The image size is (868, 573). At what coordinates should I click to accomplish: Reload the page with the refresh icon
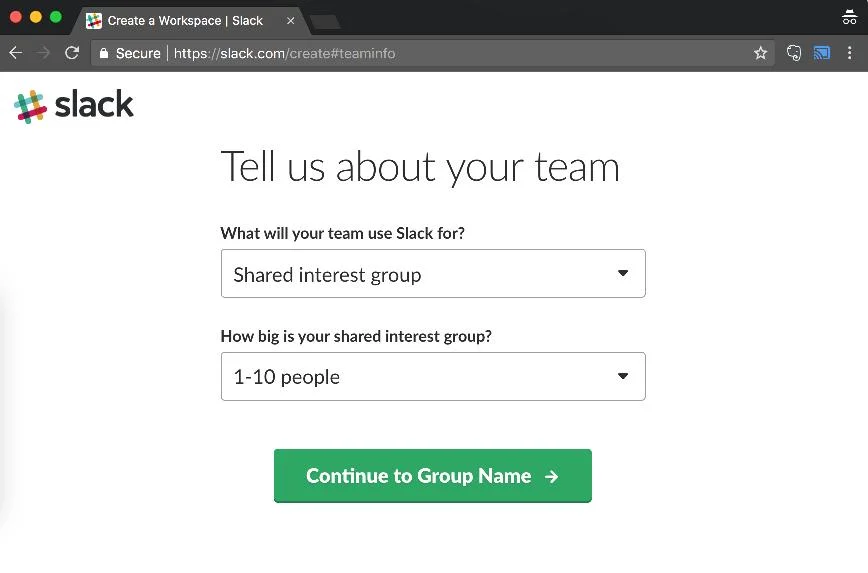pos(71,53)
